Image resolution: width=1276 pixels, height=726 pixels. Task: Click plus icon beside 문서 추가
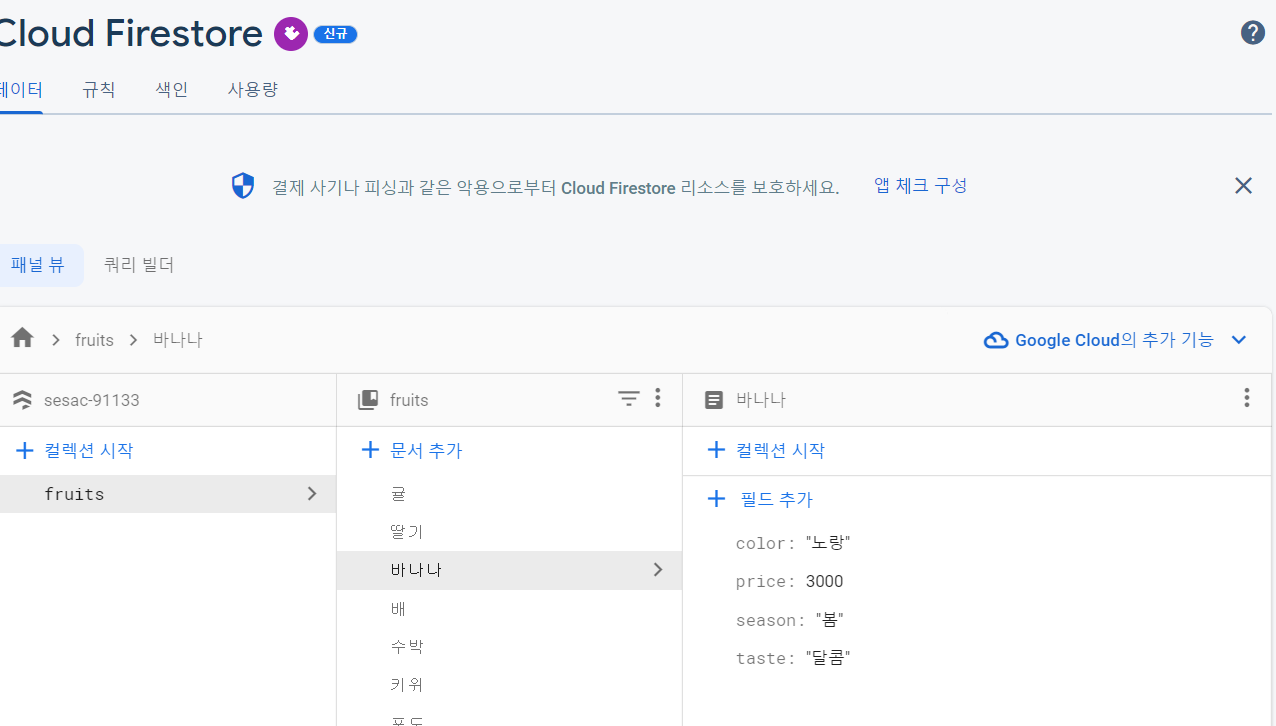pos(370,450)
